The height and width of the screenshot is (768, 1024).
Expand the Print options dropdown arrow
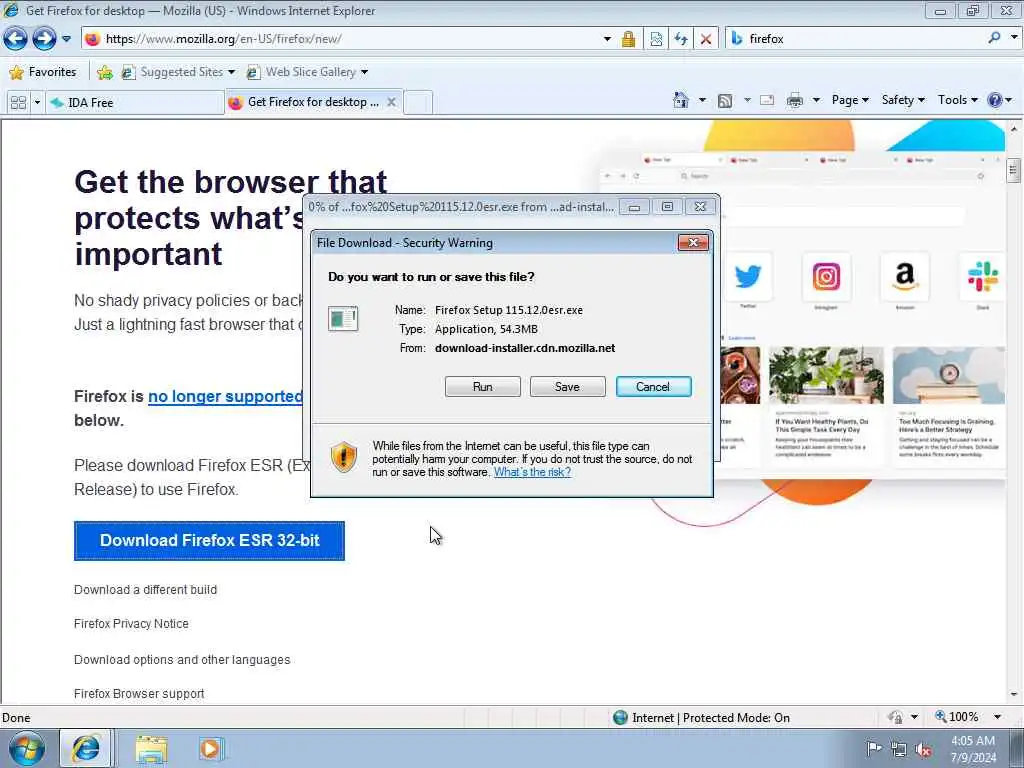[816, 100]
